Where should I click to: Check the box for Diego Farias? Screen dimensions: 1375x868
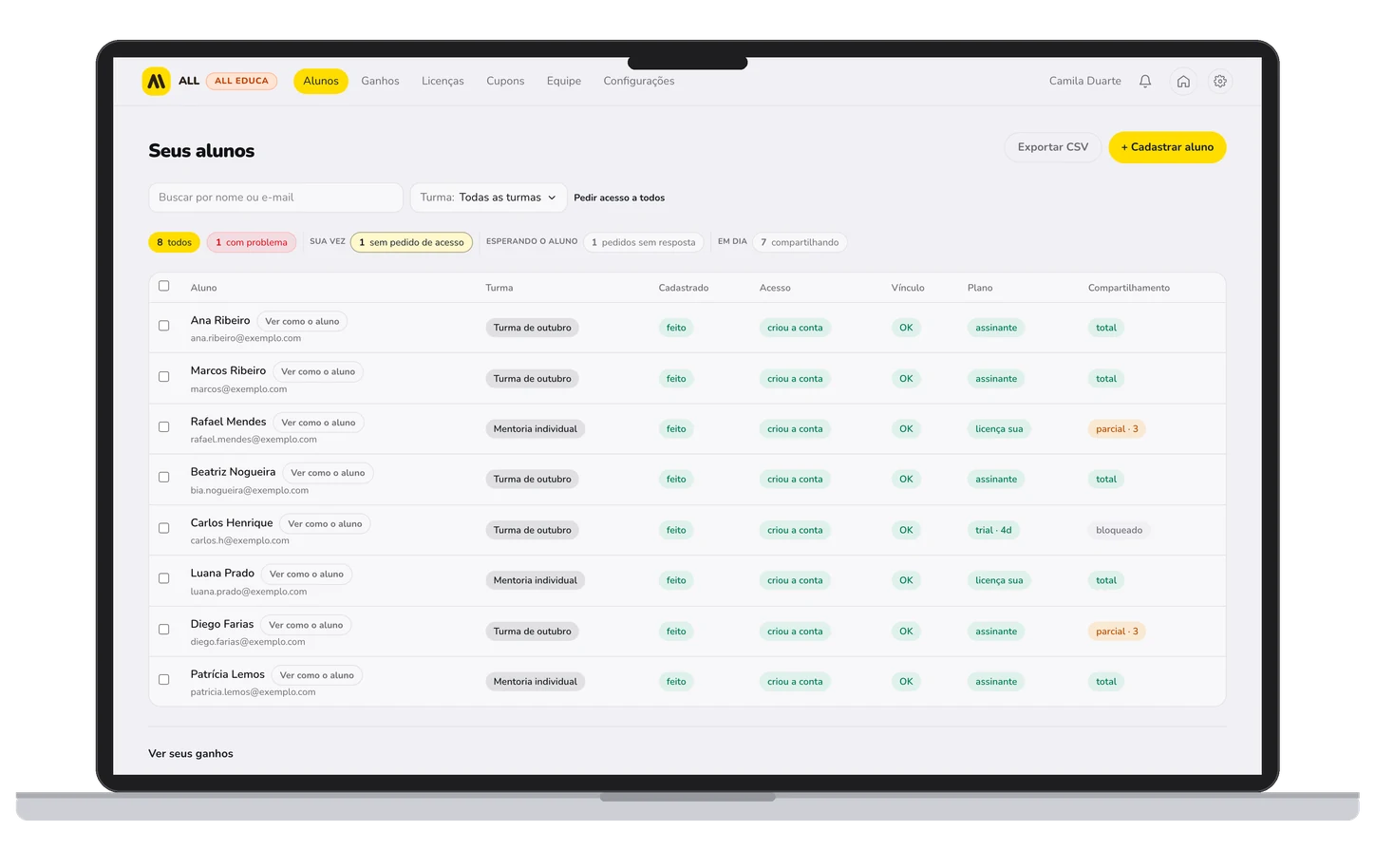click(x=163, y=630)
